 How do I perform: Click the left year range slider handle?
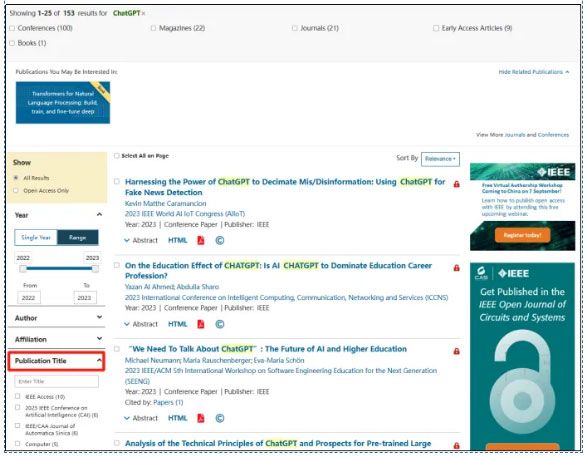[23, 269]
